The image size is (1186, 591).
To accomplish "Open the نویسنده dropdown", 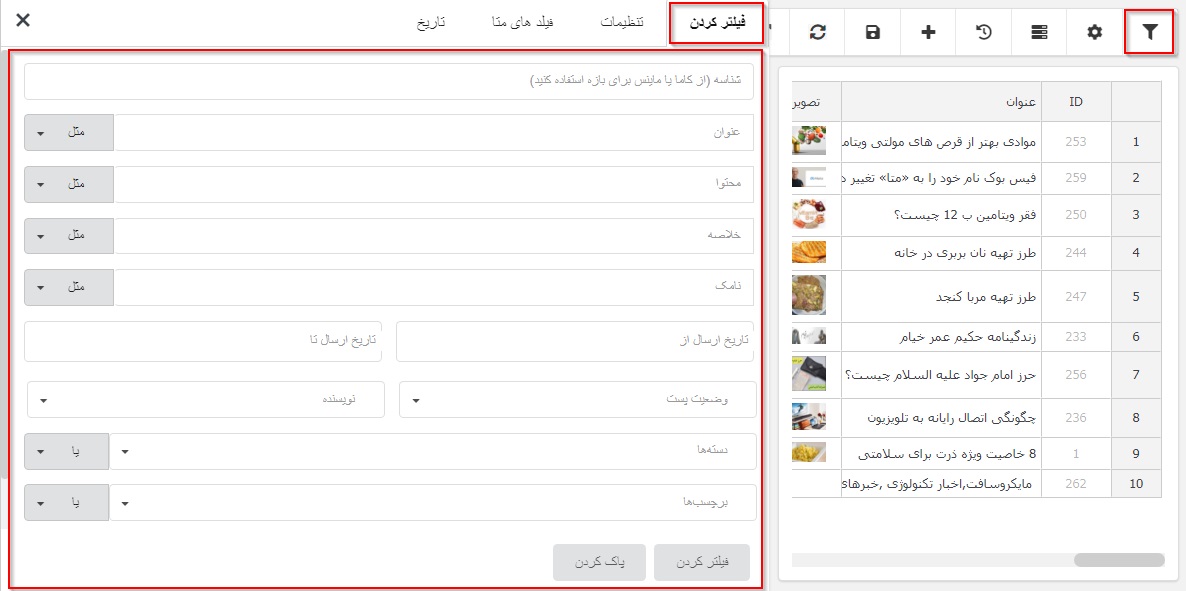I will coord(205,400).
